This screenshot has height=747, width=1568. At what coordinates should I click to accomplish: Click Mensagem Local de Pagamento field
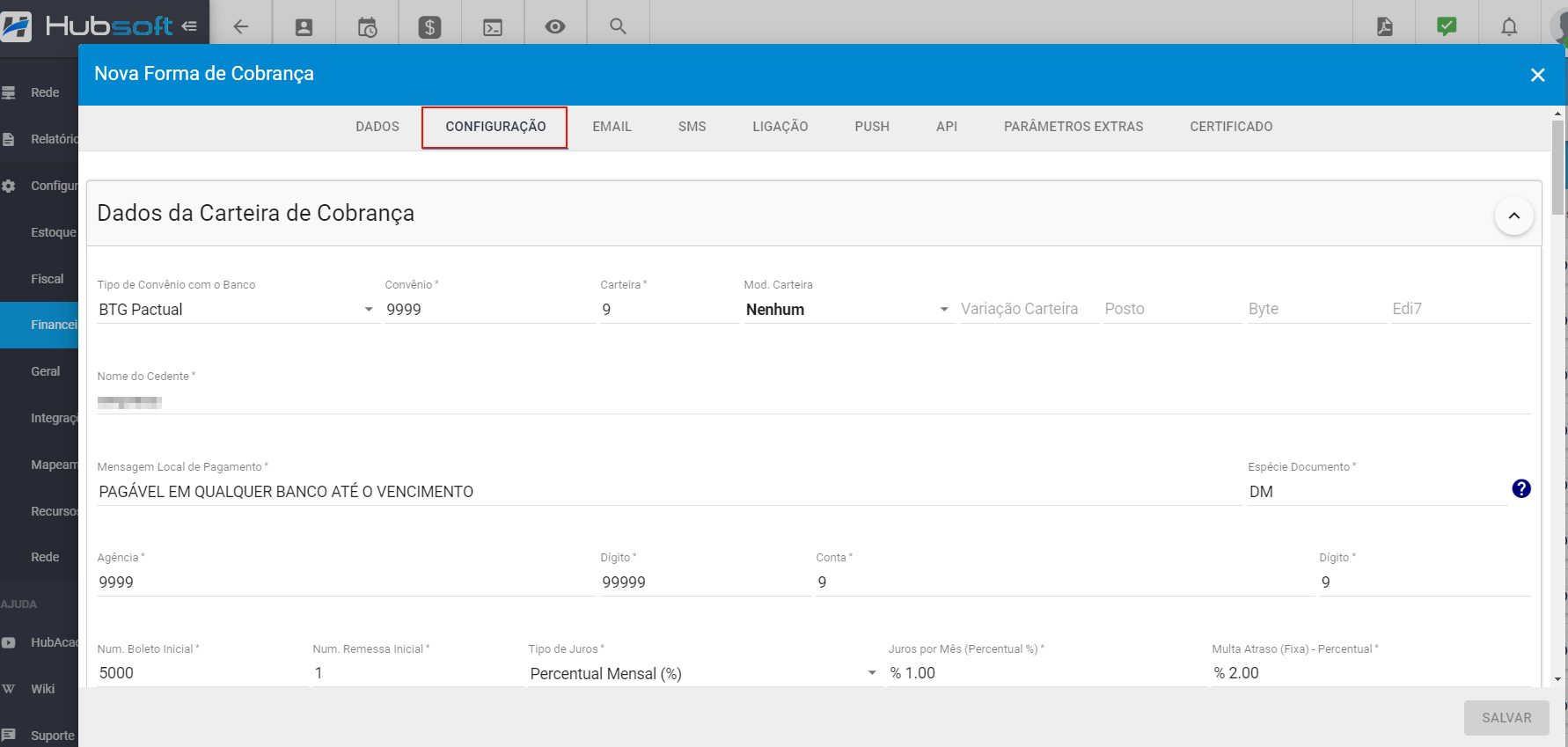pyautogui.click(x=669, y=492)
